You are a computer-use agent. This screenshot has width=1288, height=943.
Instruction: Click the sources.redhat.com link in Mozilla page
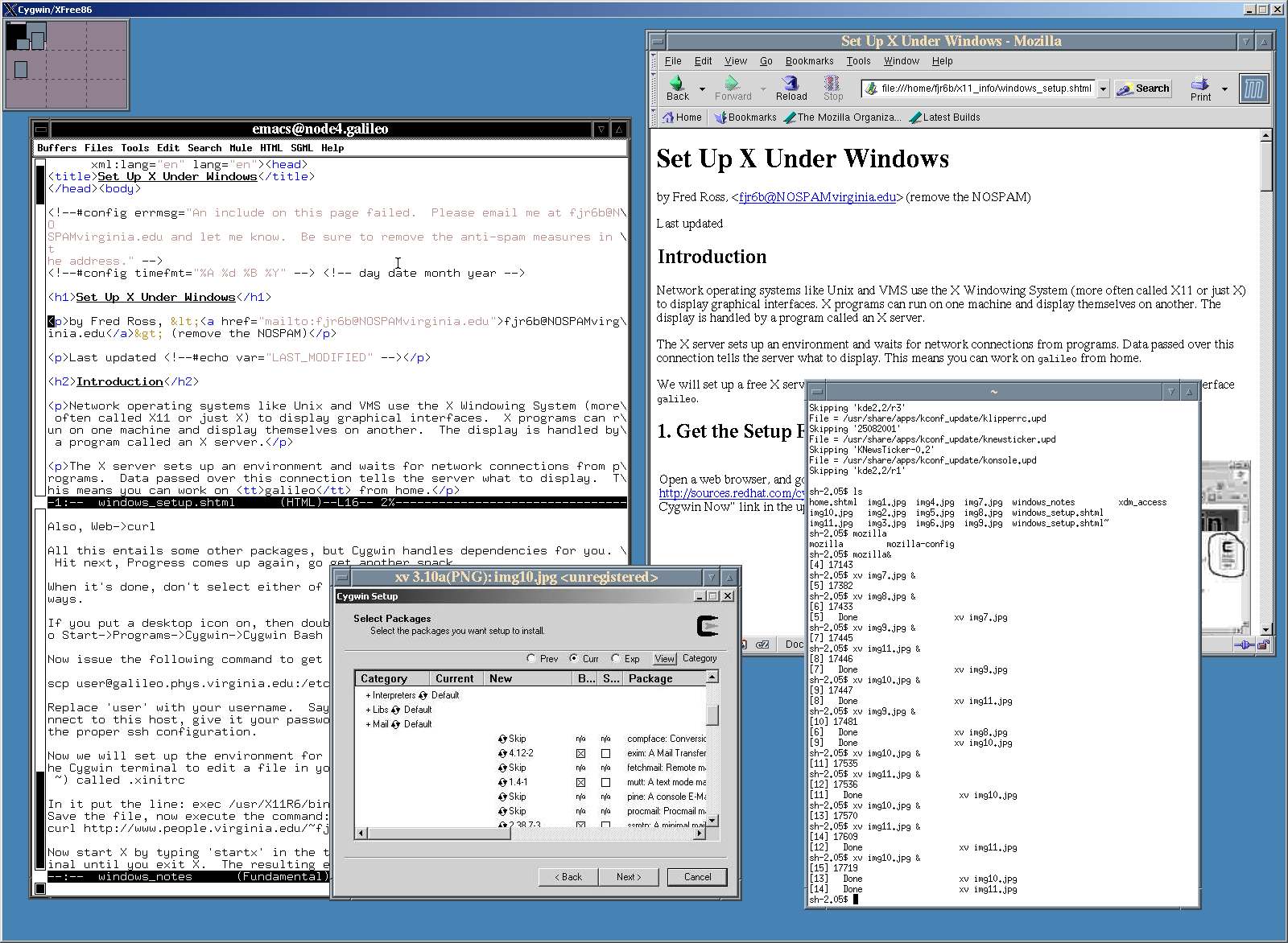[732, 493]
